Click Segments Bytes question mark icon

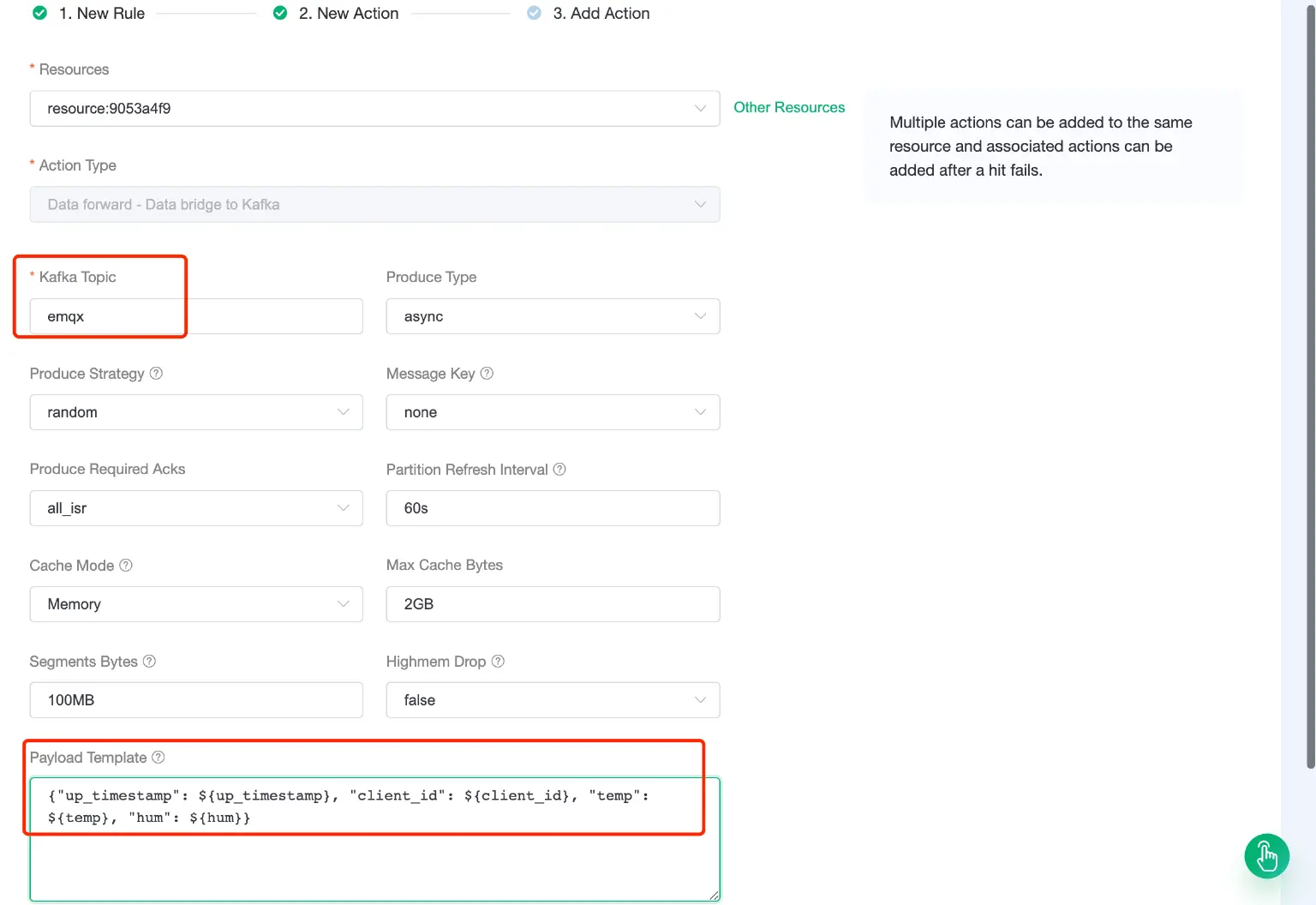click(149, 662)
